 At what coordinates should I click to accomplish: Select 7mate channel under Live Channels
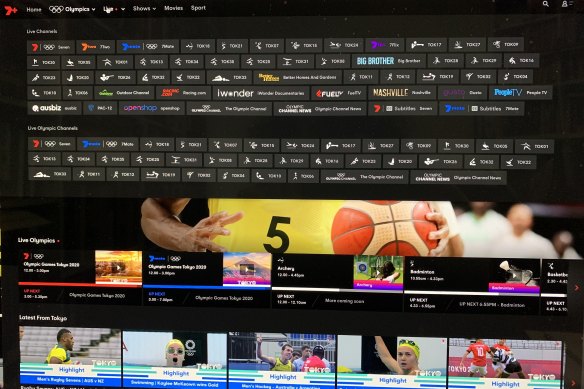click(x=148, y=47)
